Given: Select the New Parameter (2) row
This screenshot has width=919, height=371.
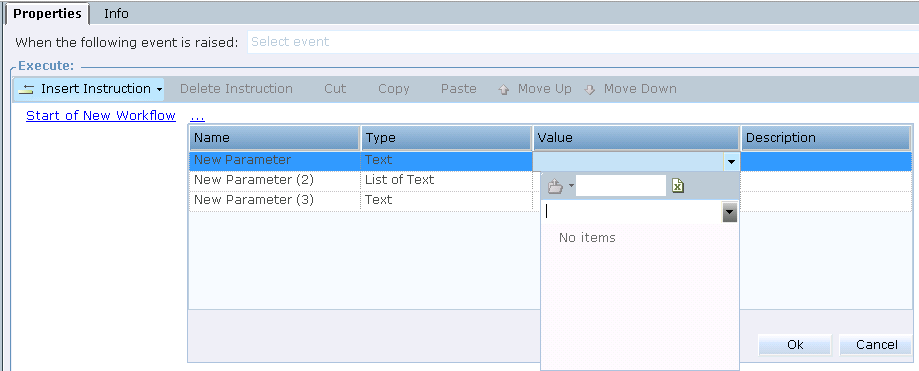Looking at the screenshot, I should 550,180.
